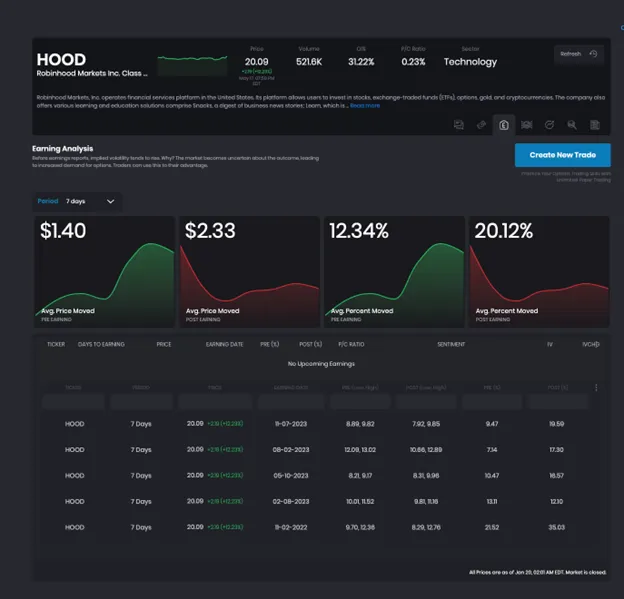Sort by EARNING DATE header in upcoming table

[224, 344]
